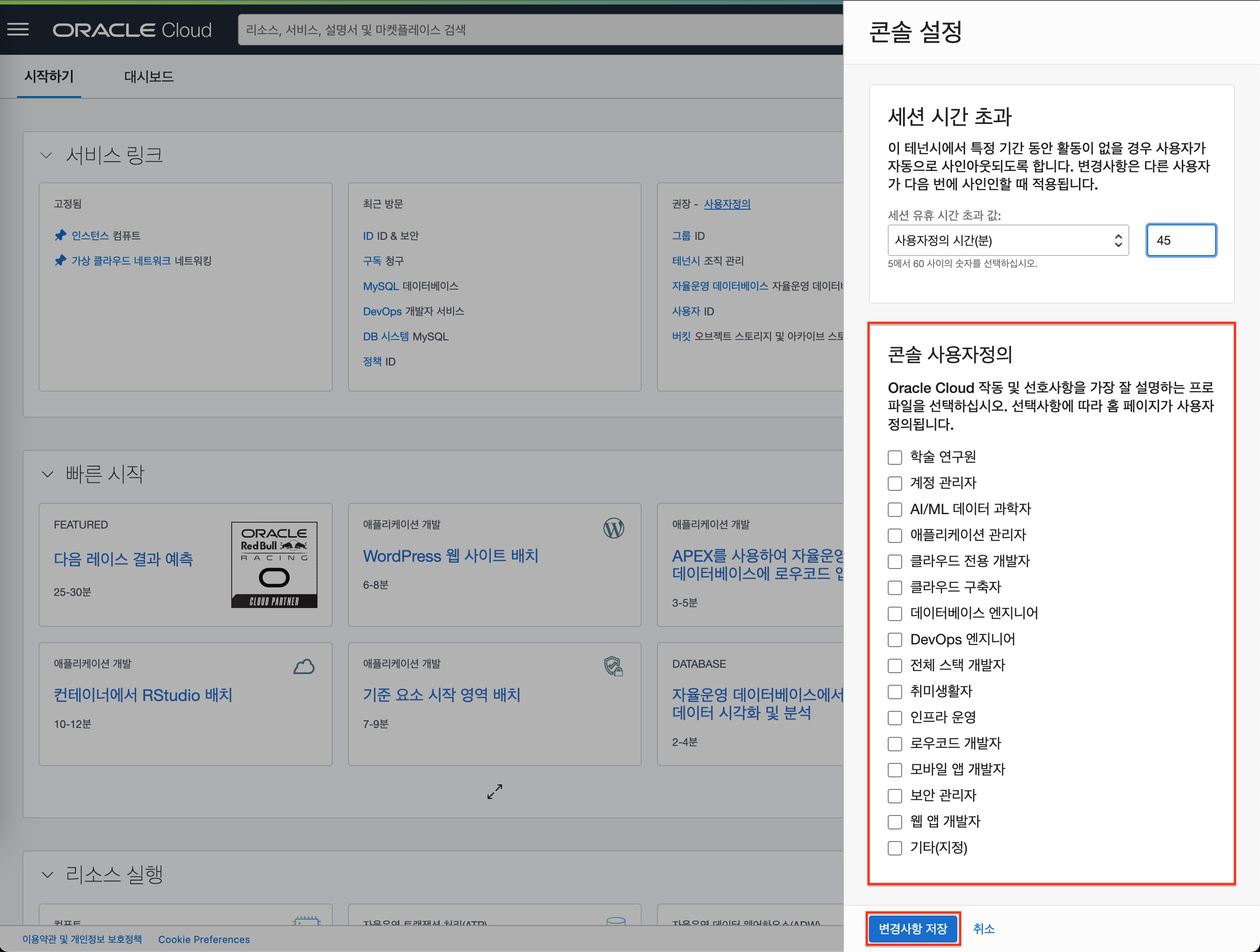Click shield icon on 기준 요소 시작 영역 card
The height and width of the screenshot is (952, 1260).
[x=613, y=666]
